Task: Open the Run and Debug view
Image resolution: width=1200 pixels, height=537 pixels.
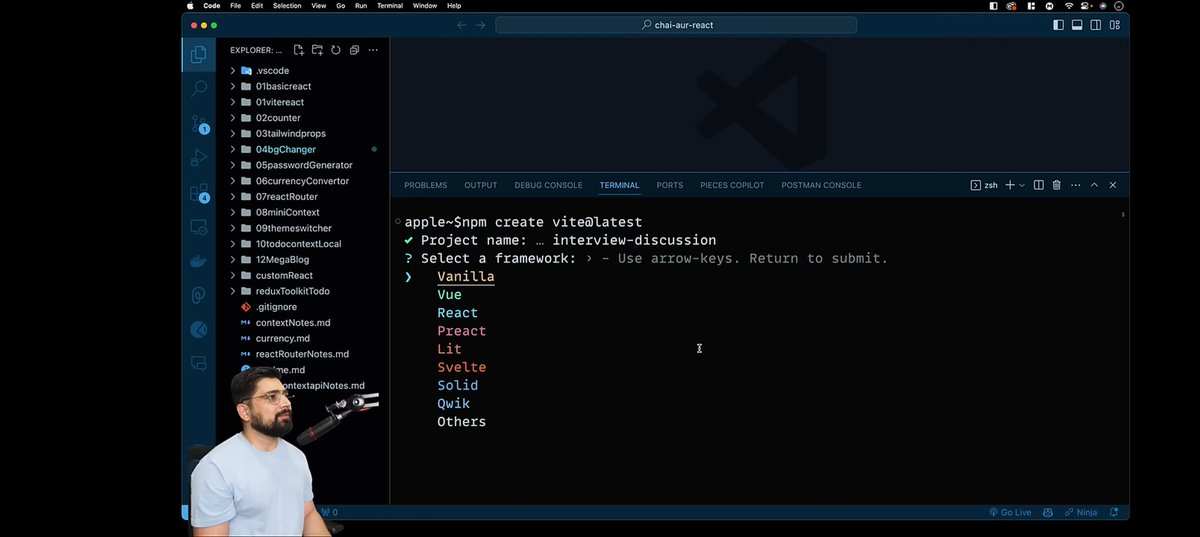Action: (198, 158)
